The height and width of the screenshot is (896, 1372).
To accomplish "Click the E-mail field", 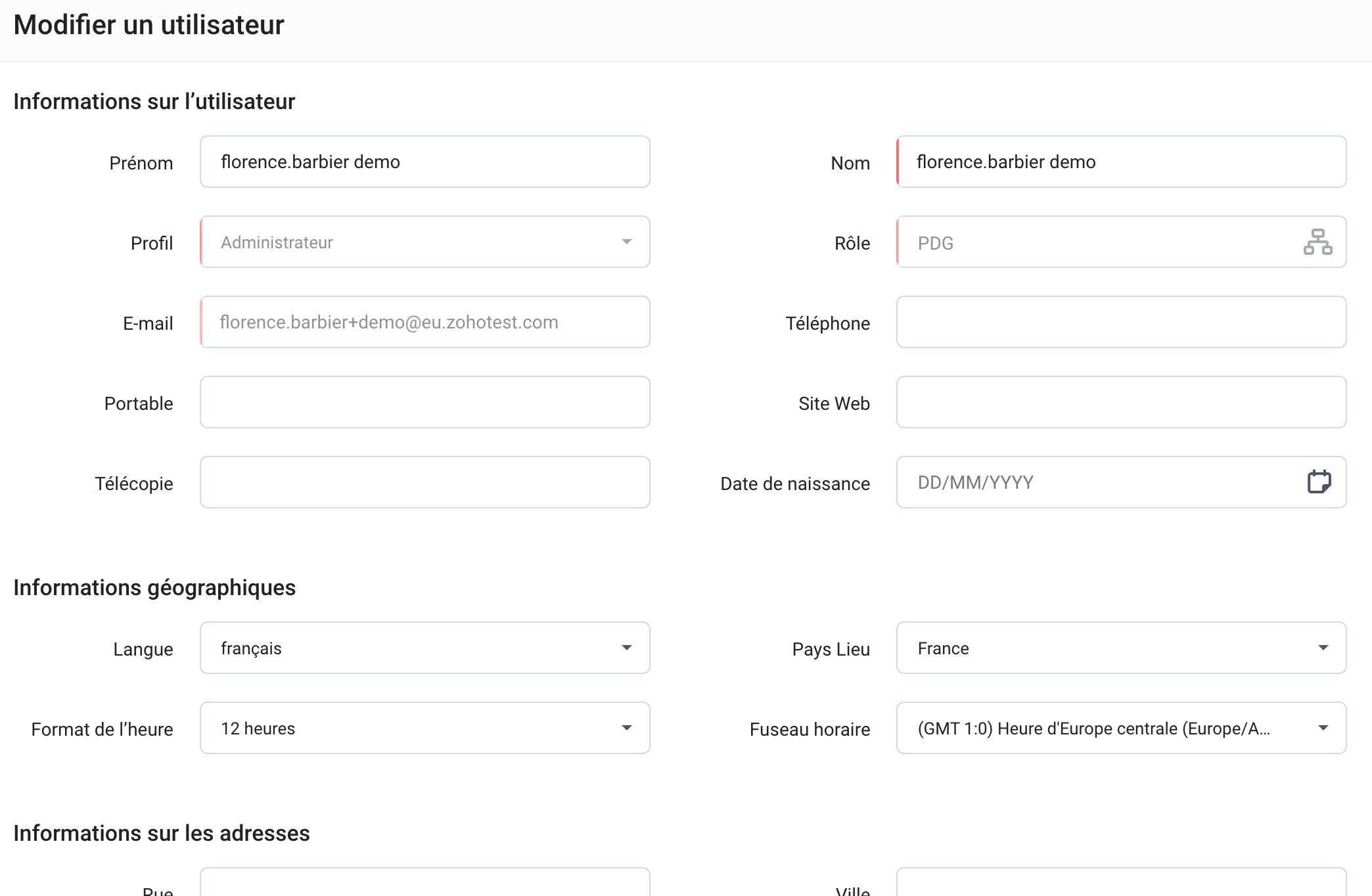I will (x=424, y=322).
